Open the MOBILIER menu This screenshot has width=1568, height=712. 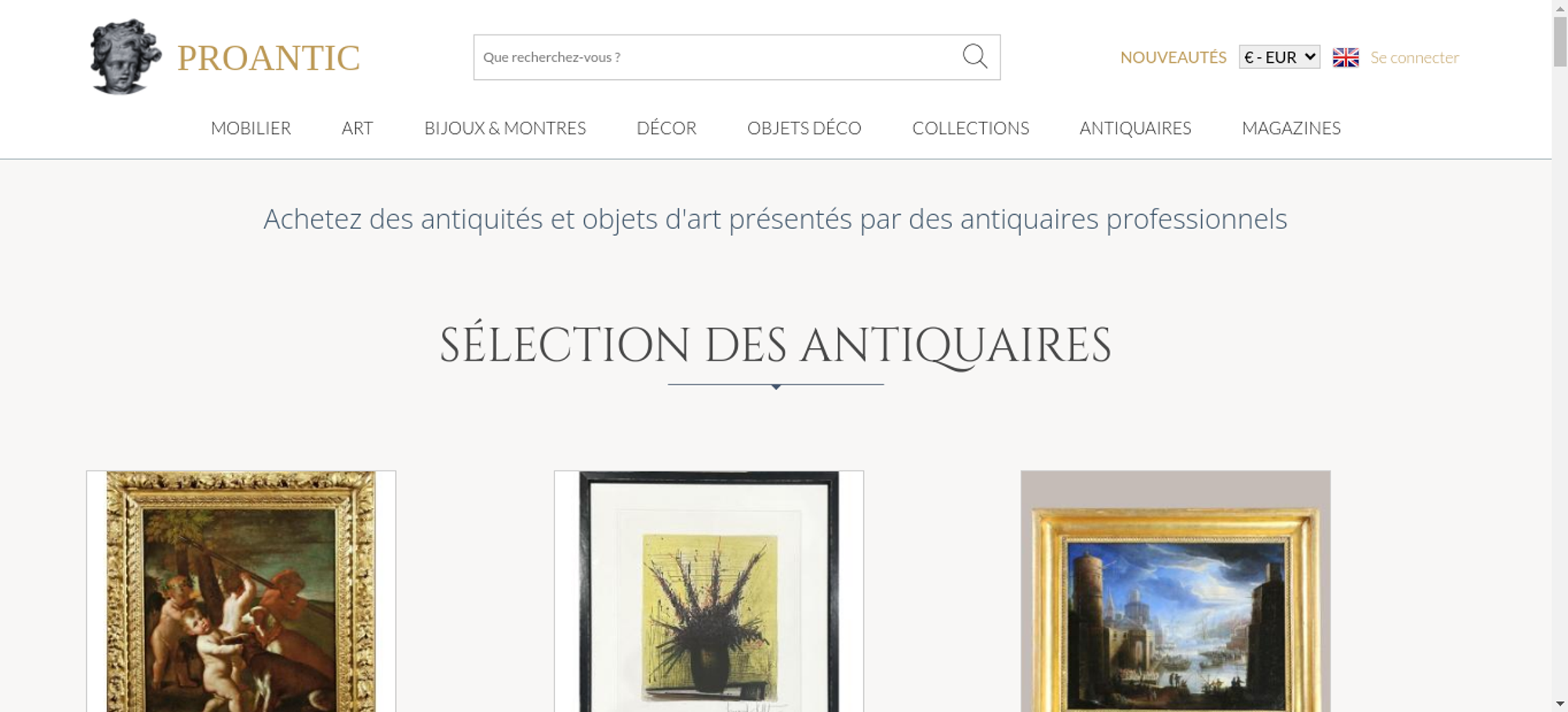point(251,128)
